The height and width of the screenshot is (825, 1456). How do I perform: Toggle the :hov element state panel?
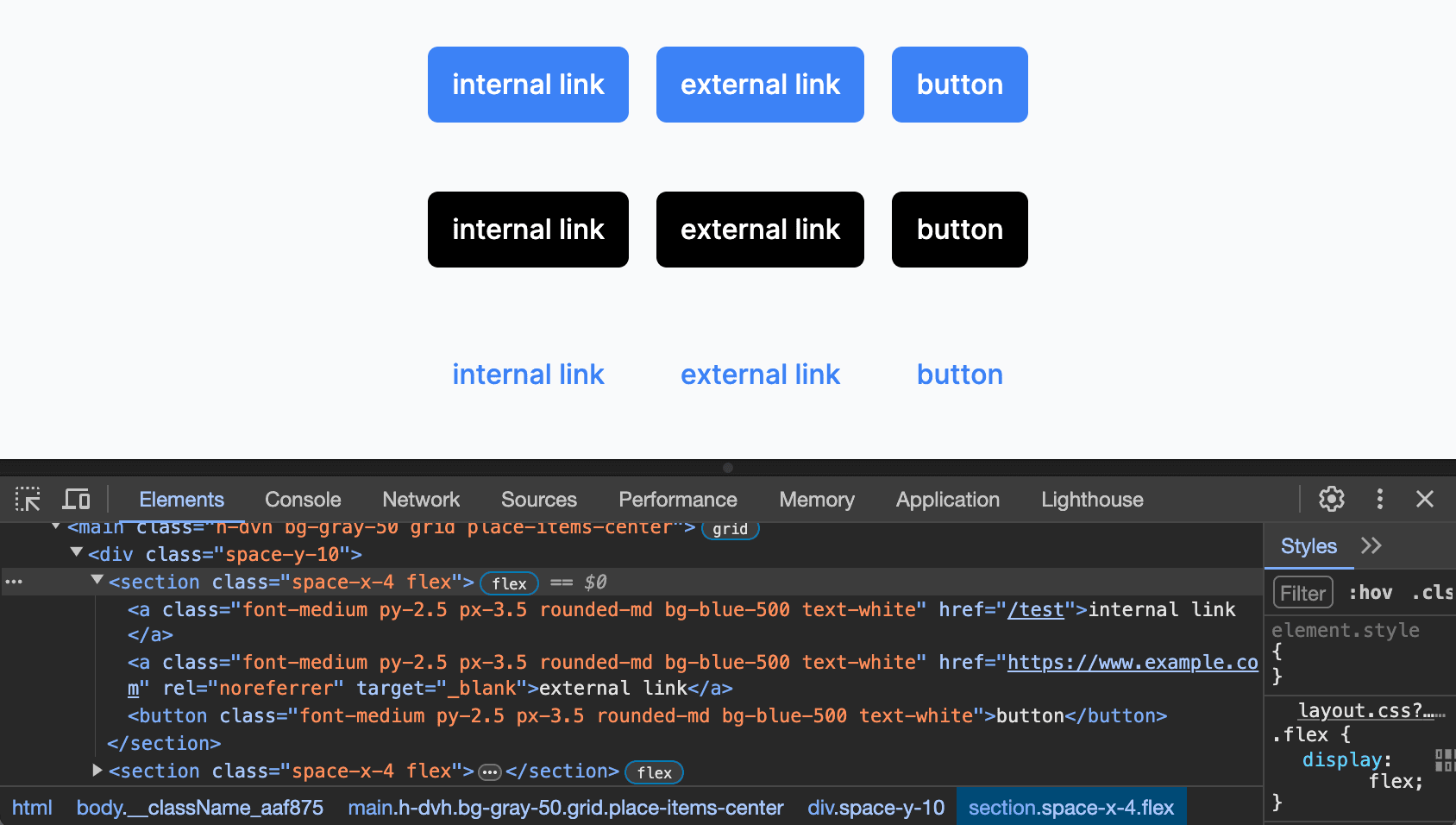click(x=1370, y=593)
